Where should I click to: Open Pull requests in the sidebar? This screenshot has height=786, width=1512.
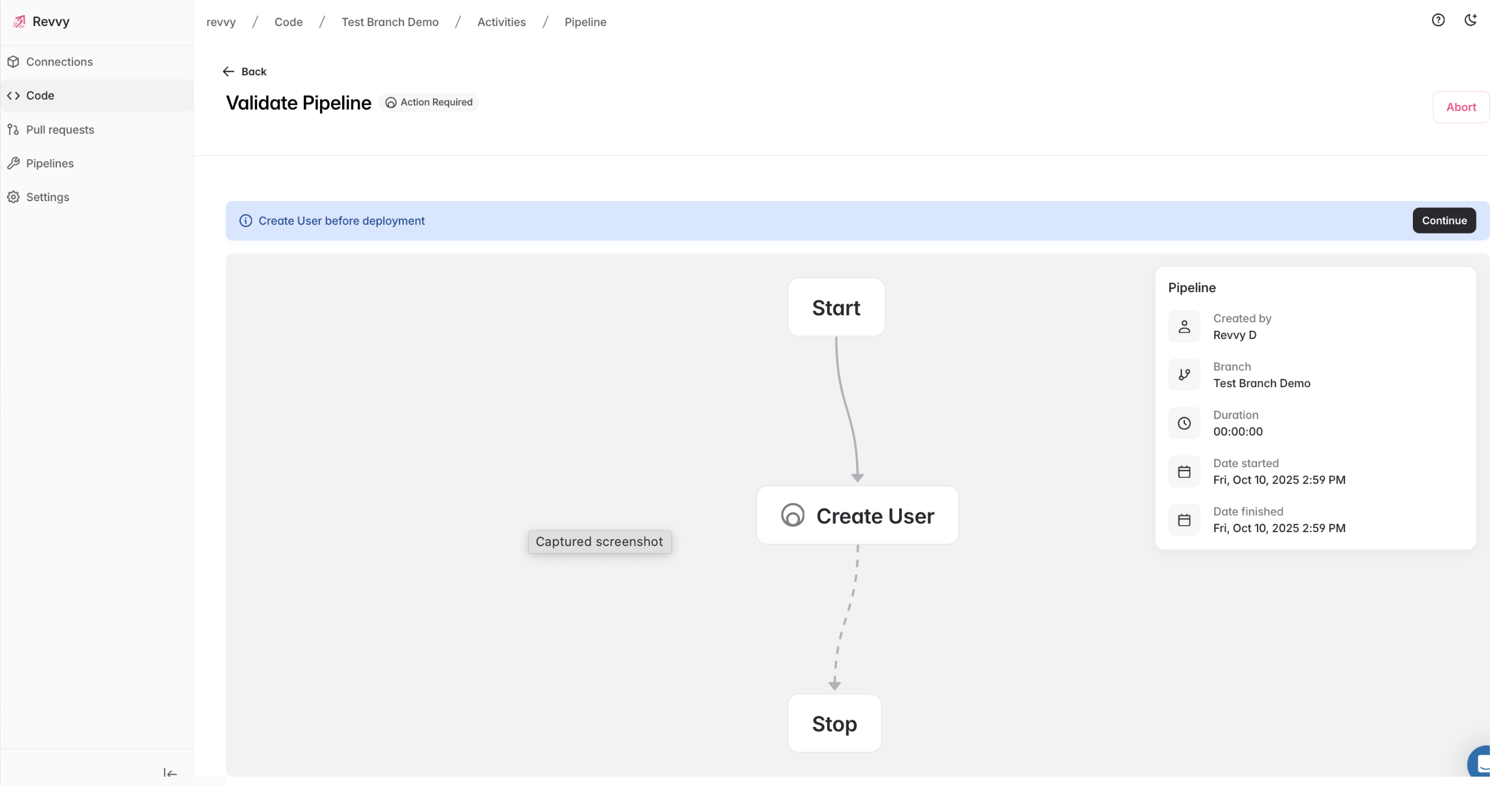point(59,130)
